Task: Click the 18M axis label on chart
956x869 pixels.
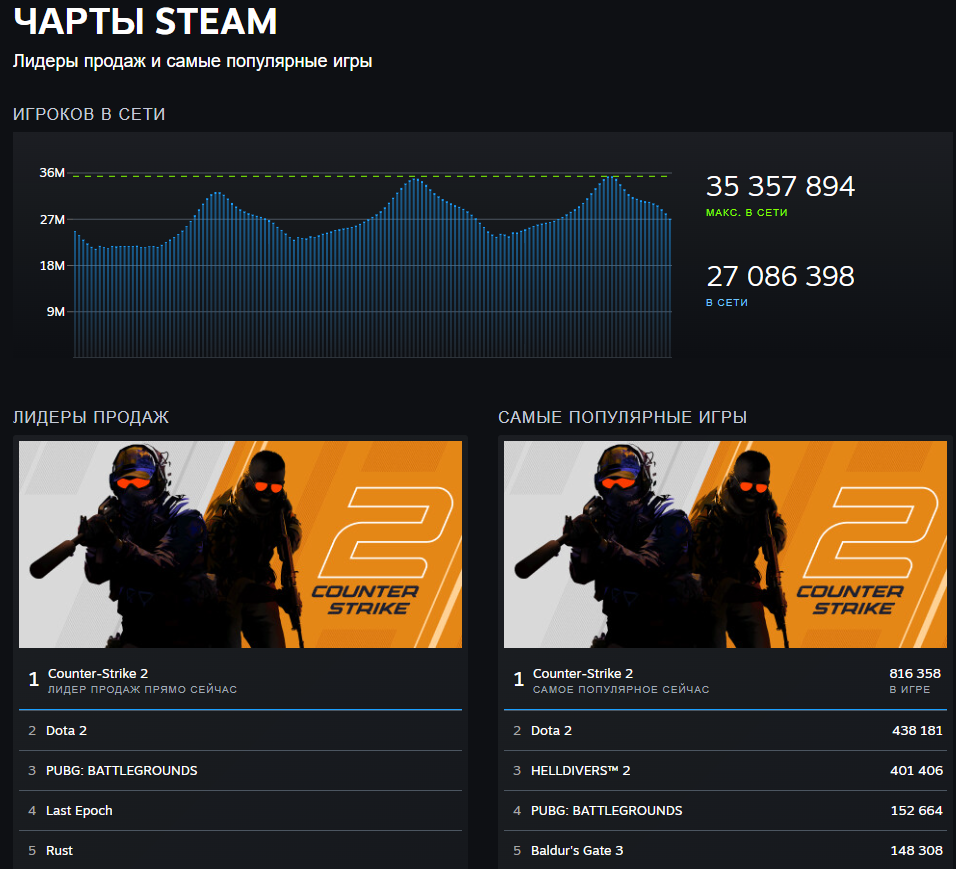Action: click(52, 265)
